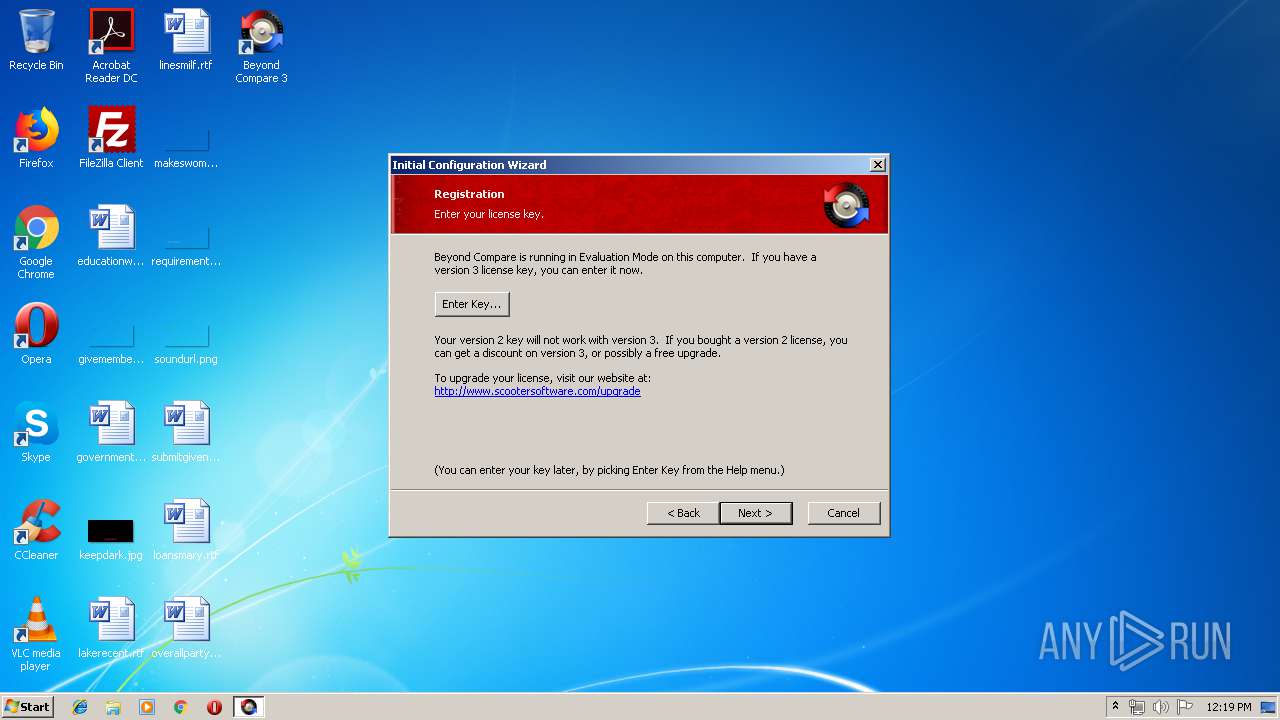Open loansmary.rtf document icon
The image size is (1280, 720).
click(186, 530)
